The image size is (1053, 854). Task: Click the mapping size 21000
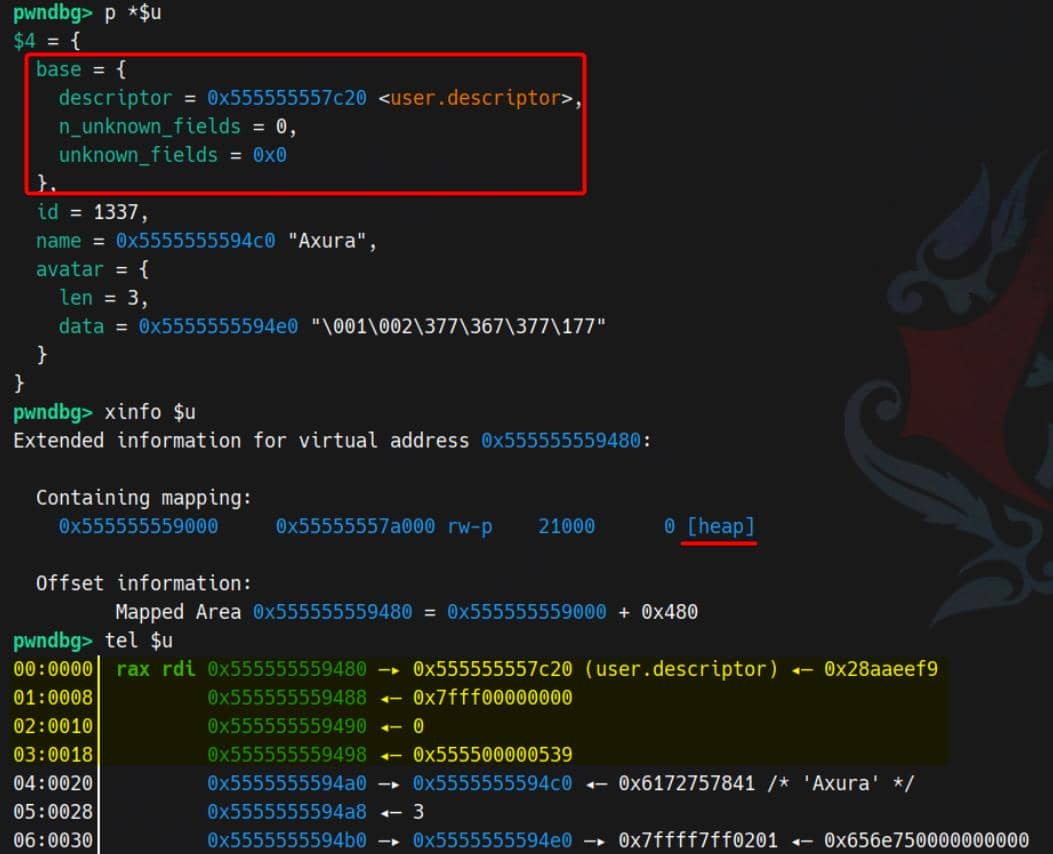566,526
